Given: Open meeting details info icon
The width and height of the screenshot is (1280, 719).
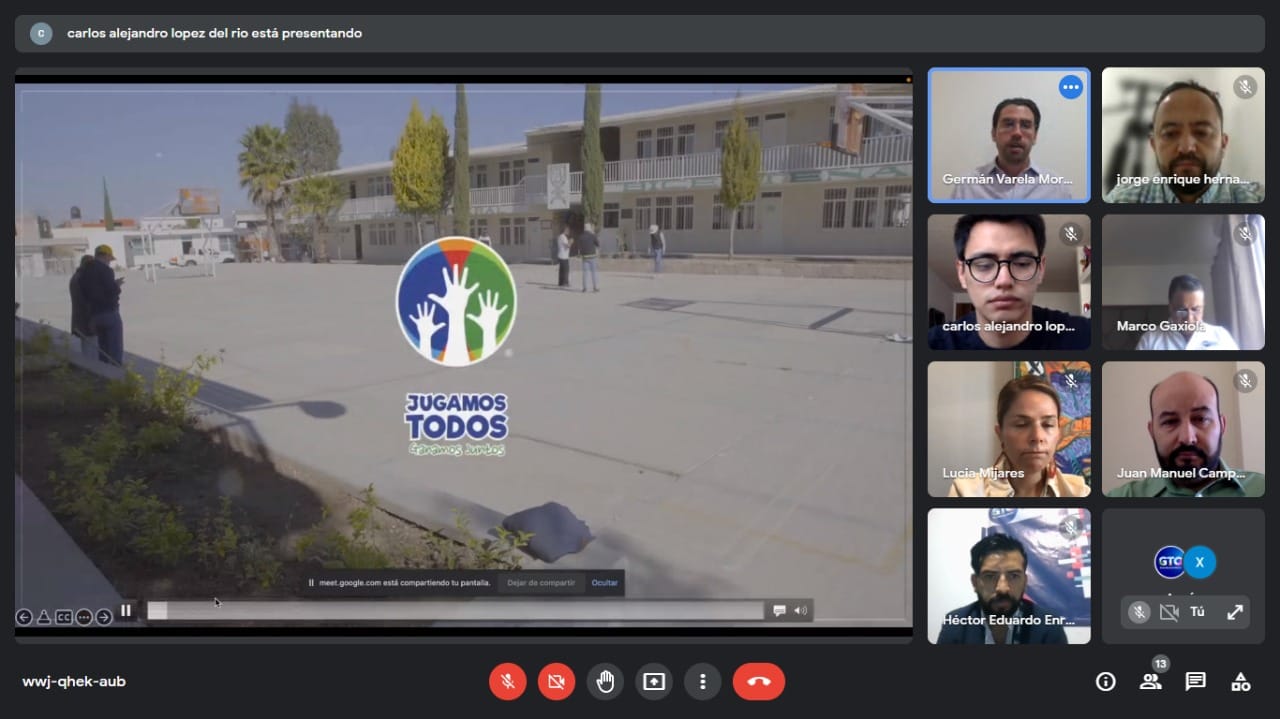Looking at the screenshot, I should tap(1105, 682).
